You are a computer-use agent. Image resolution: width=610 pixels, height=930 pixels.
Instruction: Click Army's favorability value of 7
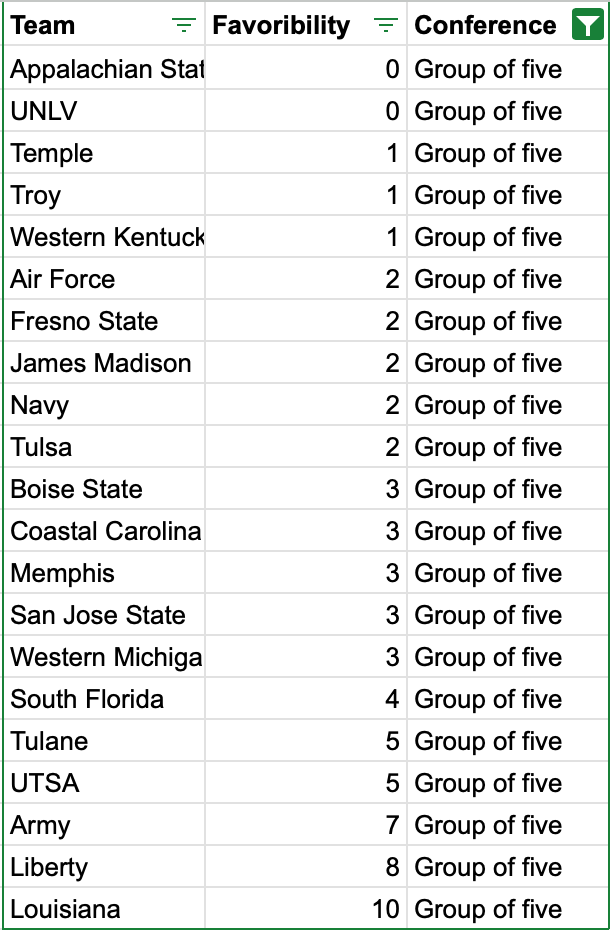pyautogui.click(x=392, y=825)
